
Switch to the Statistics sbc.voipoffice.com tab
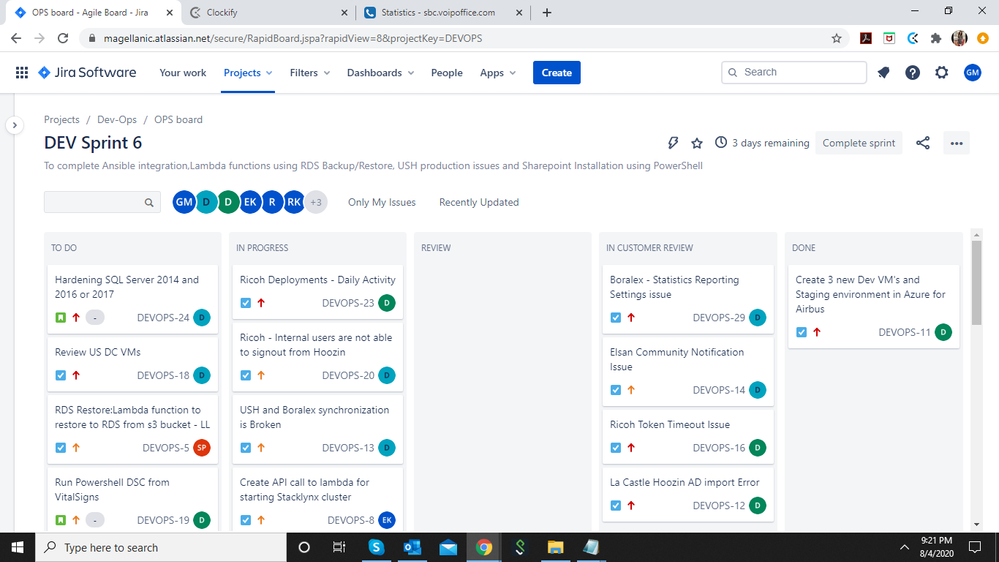pyautogui.click(x=444, y=13)
